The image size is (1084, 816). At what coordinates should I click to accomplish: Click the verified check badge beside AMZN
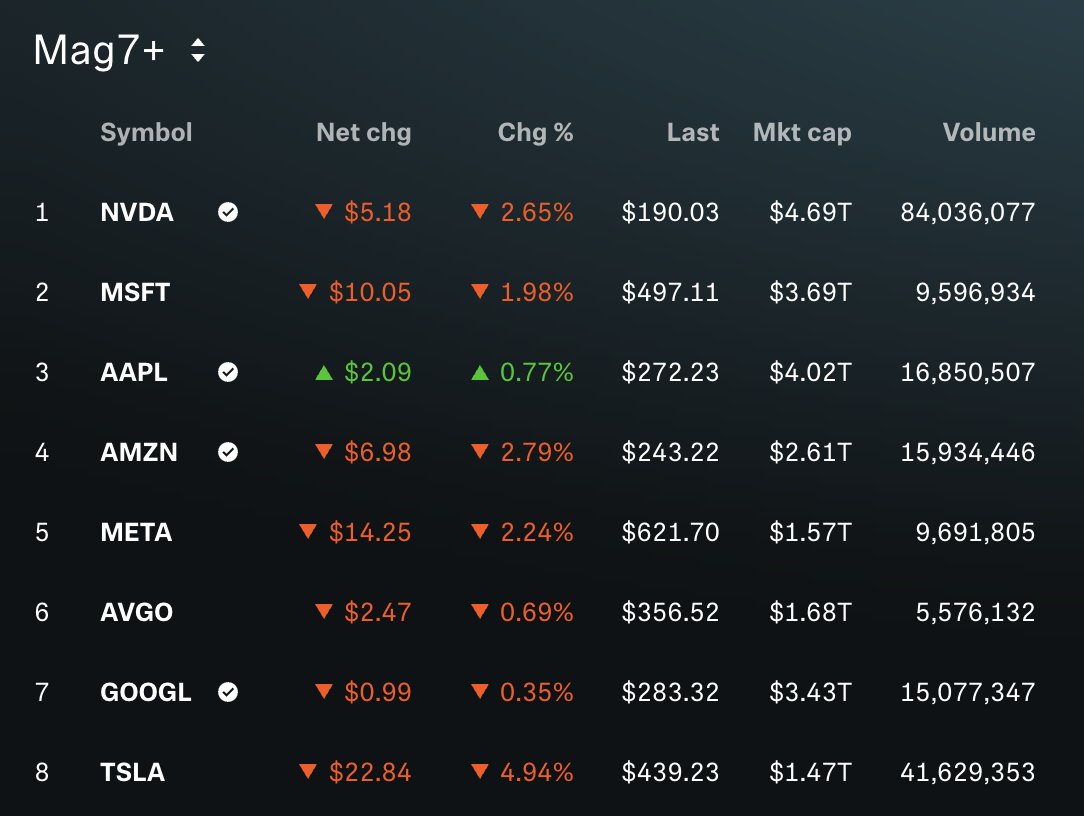[x=228, y=452]
